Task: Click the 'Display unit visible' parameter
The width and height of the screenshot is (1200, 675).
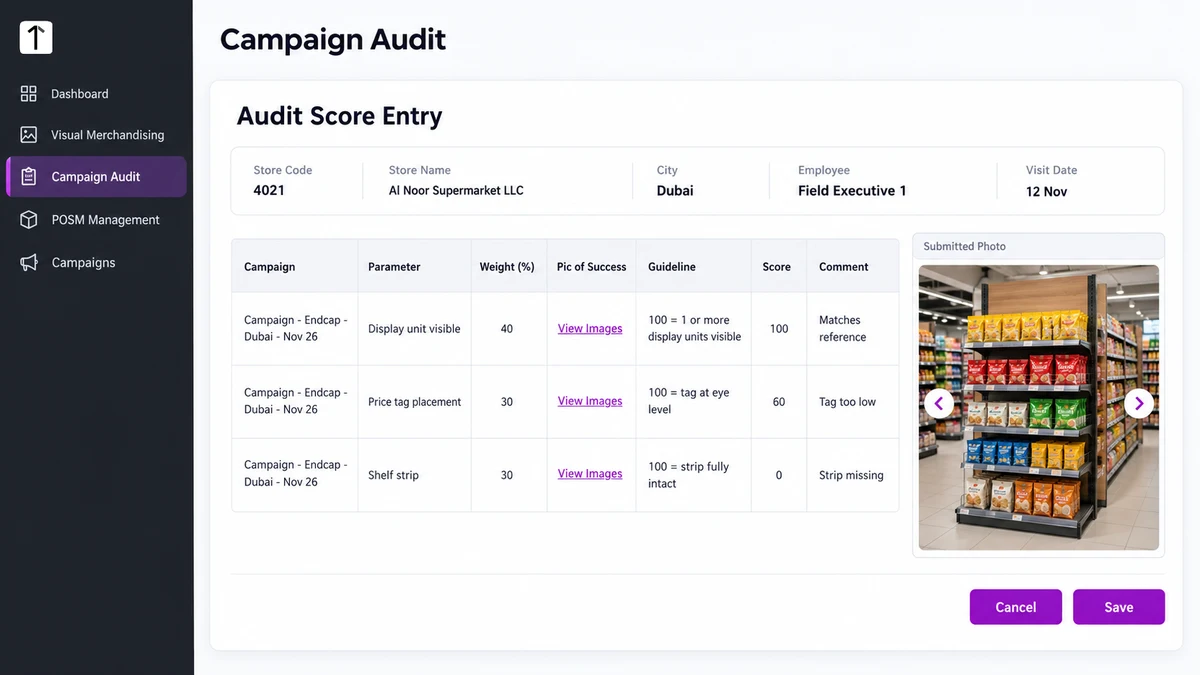Action: click(414, 328)
